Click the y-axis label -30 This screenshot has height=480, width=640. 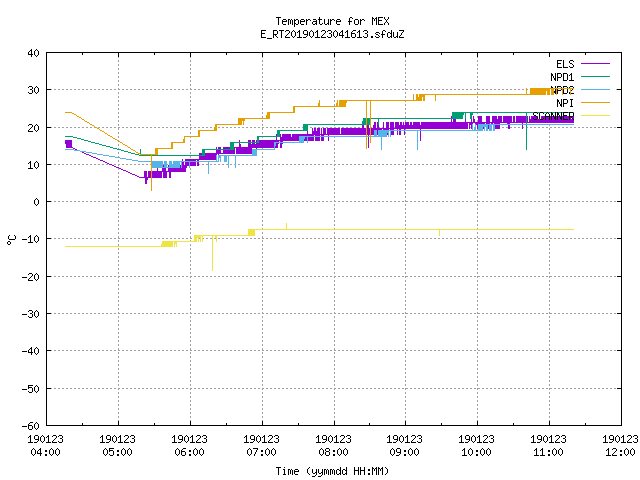coord(31,314)
